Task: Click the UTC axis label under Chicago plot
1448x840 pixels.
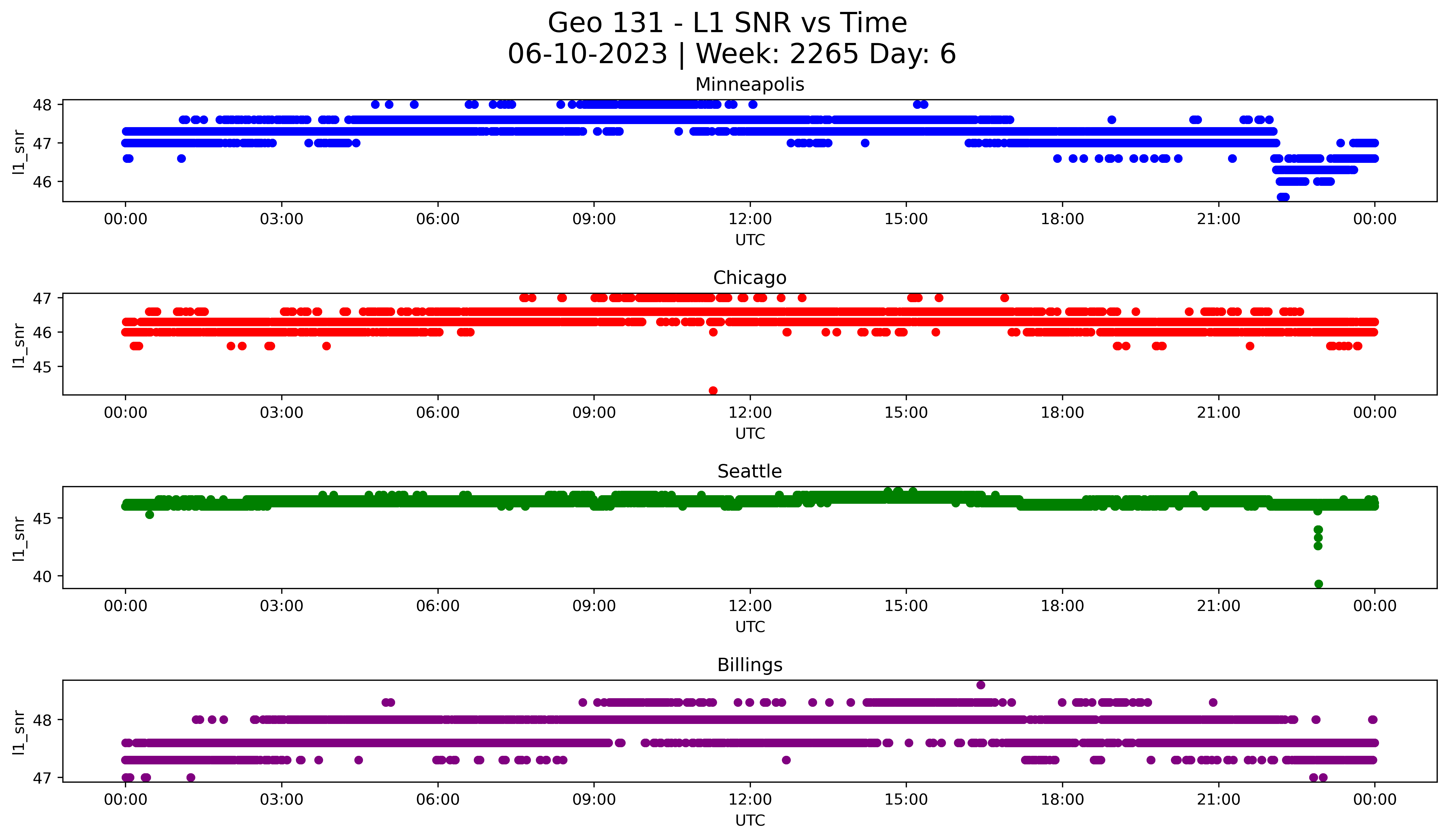Action: [750, 433]
